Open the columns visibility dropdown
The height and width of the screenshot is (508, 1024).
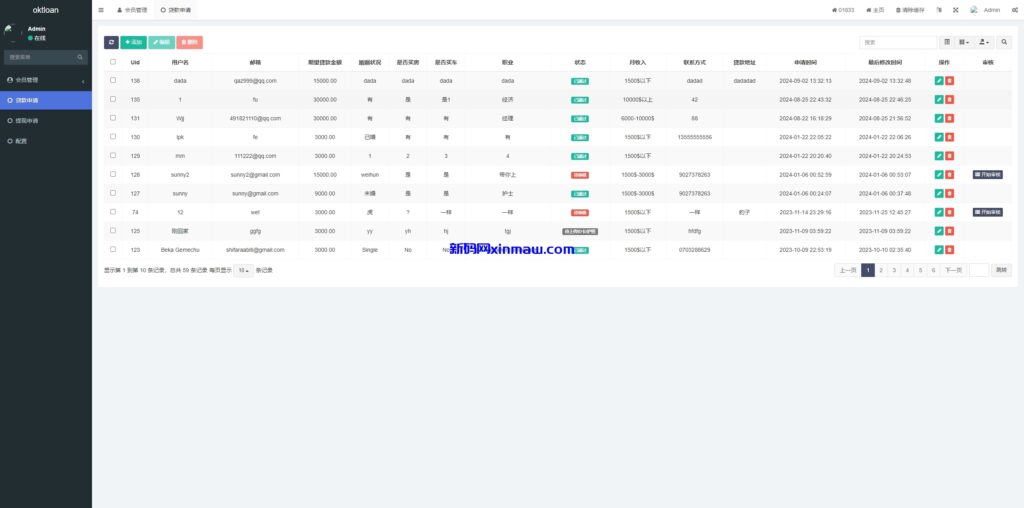964,42
